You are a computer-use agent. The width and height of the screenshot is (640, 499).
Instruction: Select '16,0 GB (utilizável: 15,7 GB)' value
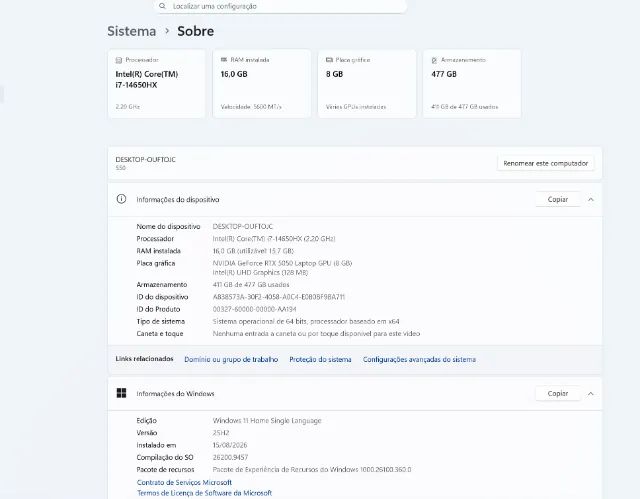pos(253,251)
